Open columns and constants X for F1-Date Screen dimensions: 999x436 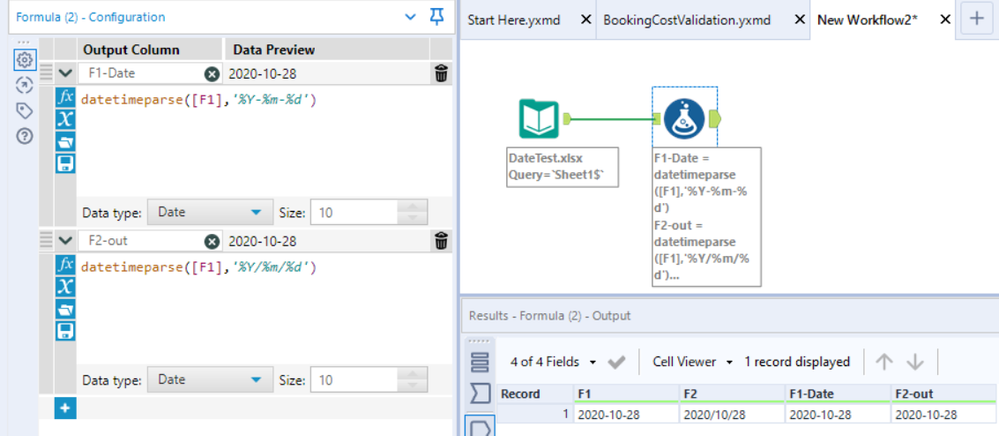(x=66, y=119)
